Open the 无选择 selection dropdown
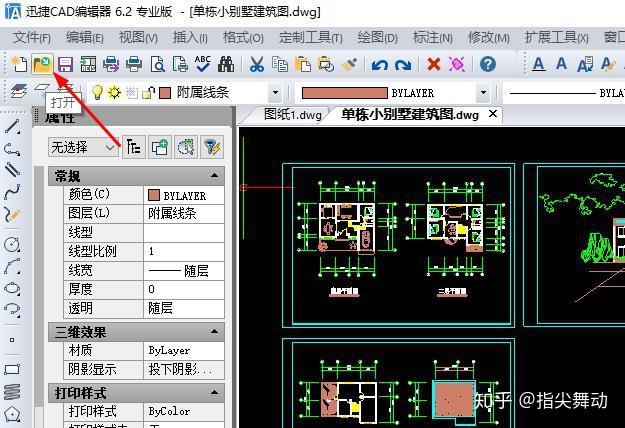 tap(83, 148)
